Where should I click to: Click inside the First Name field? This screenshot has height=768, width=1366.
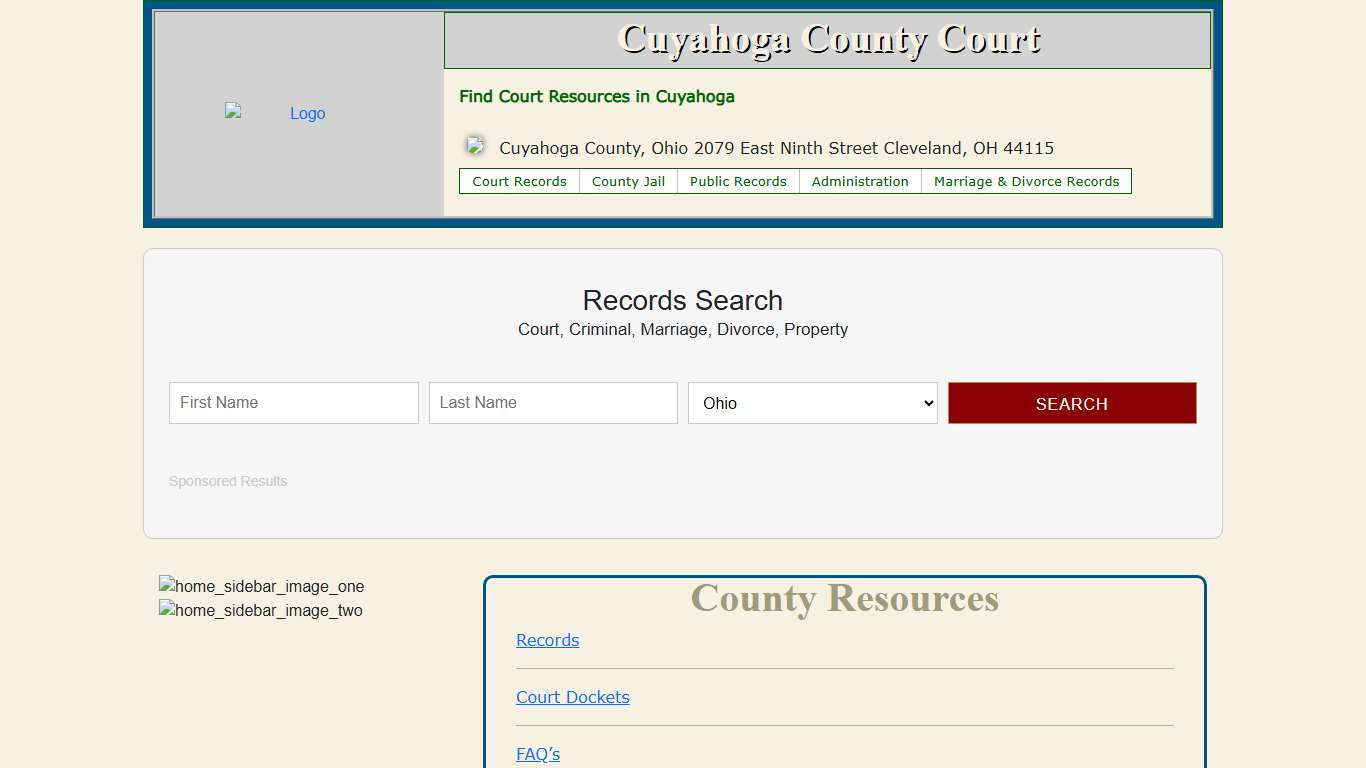click(x=293, y=403)
